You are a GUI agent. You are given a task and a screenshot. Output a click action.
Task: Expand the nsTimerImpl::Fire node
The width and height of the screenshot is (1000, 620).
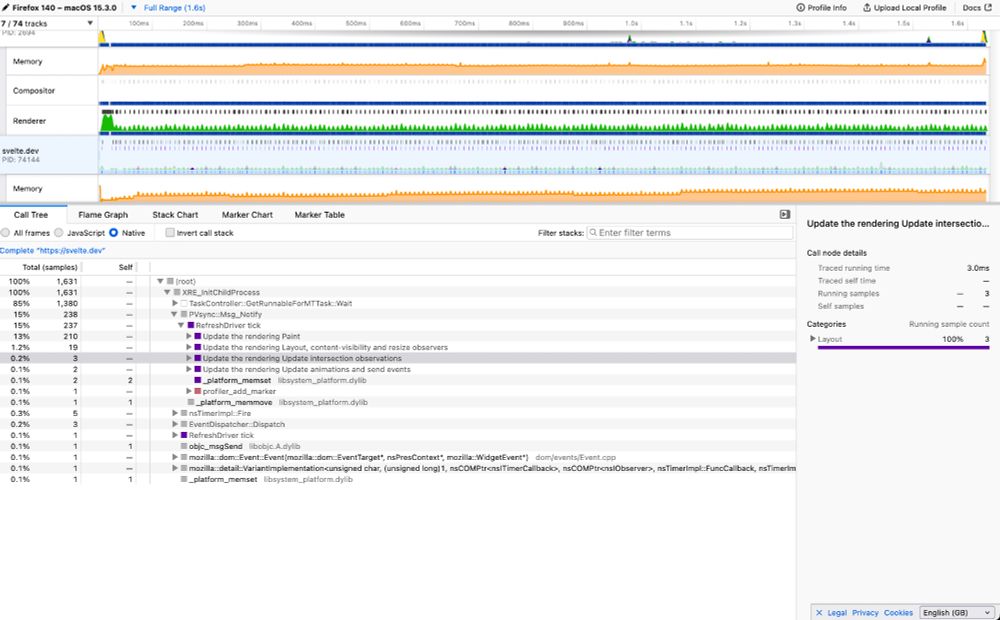coord(175,413)
